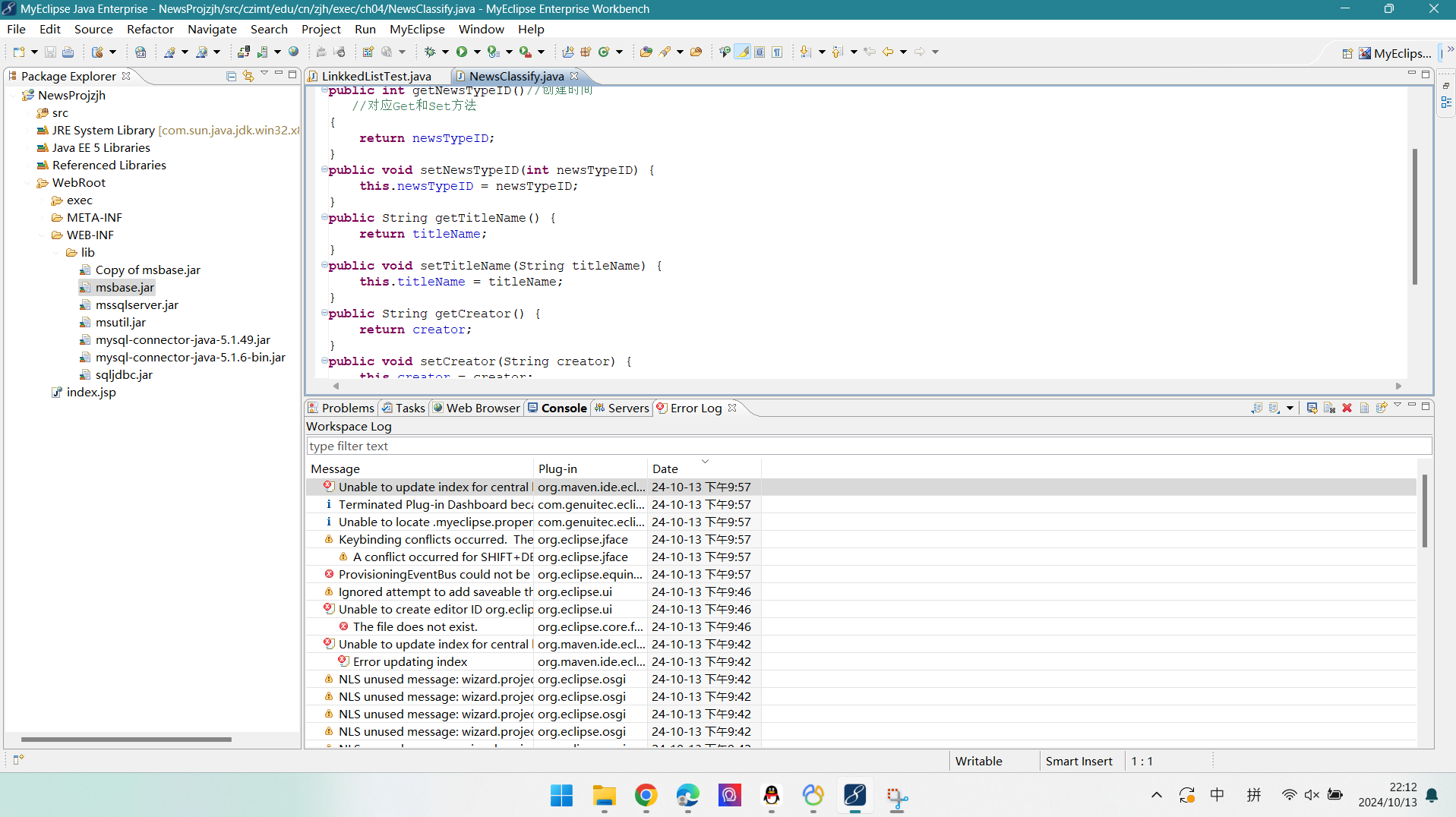
Task: Delete the log with the red X icon
Action: [x=1347, y=408]
